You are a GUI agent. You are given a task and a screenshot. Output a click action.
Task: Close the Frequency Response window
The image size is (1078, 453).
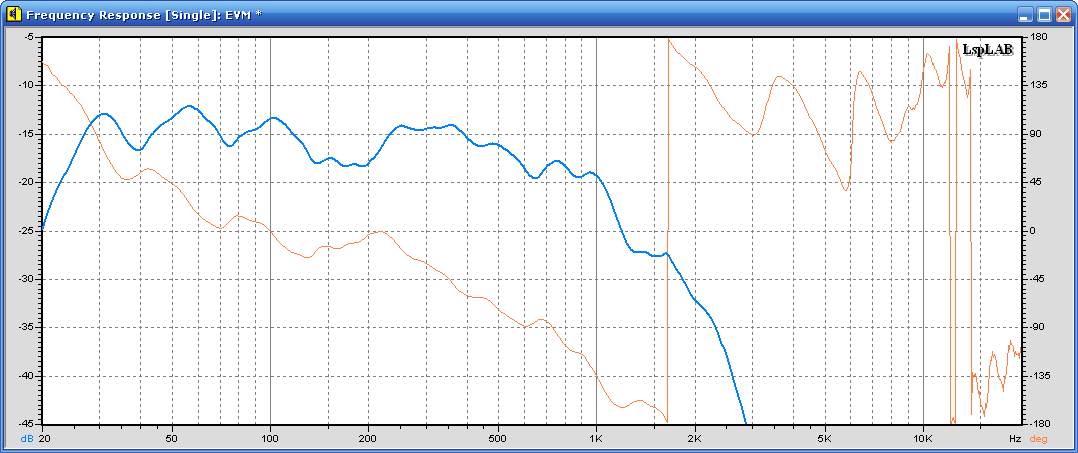click(1062, 14)
